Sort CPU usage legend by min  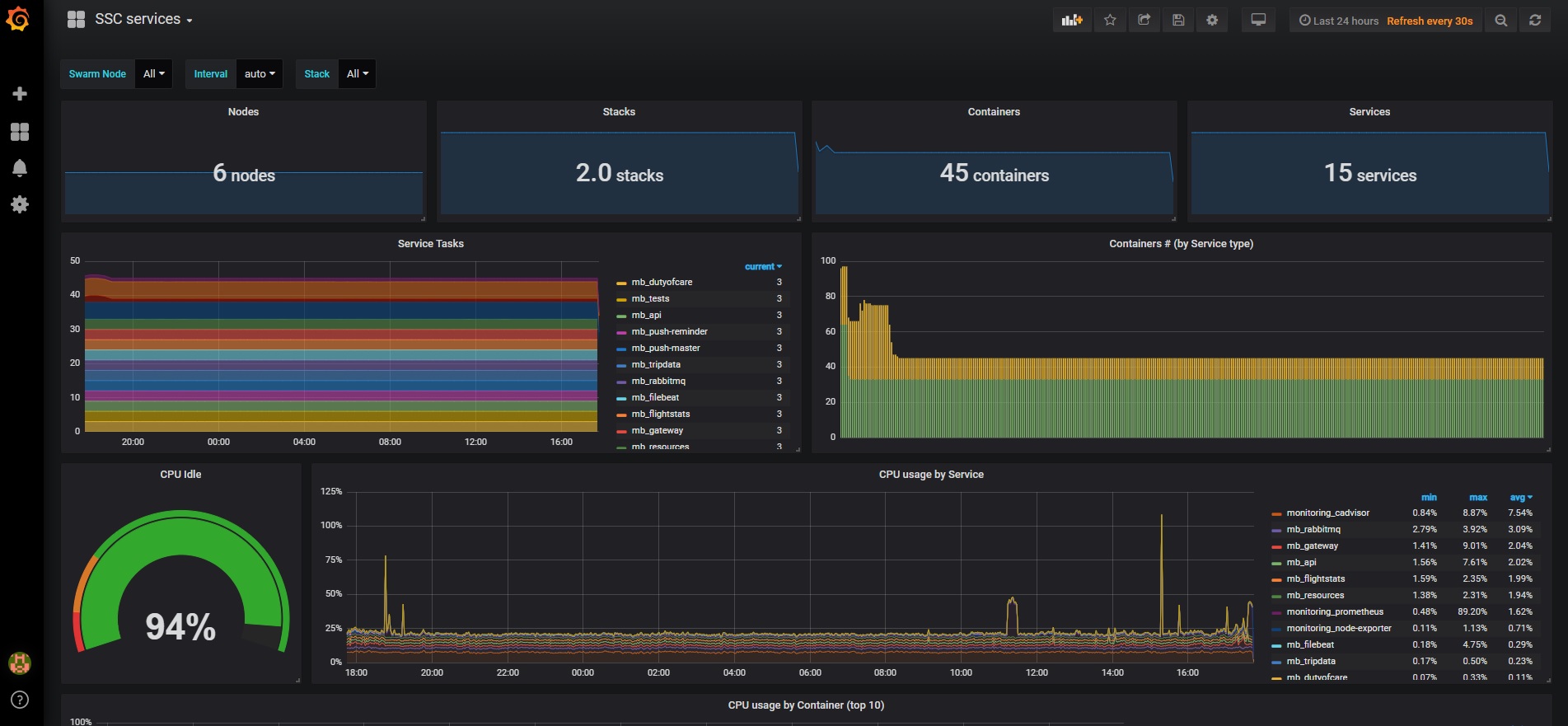[x=1429, y=497]
